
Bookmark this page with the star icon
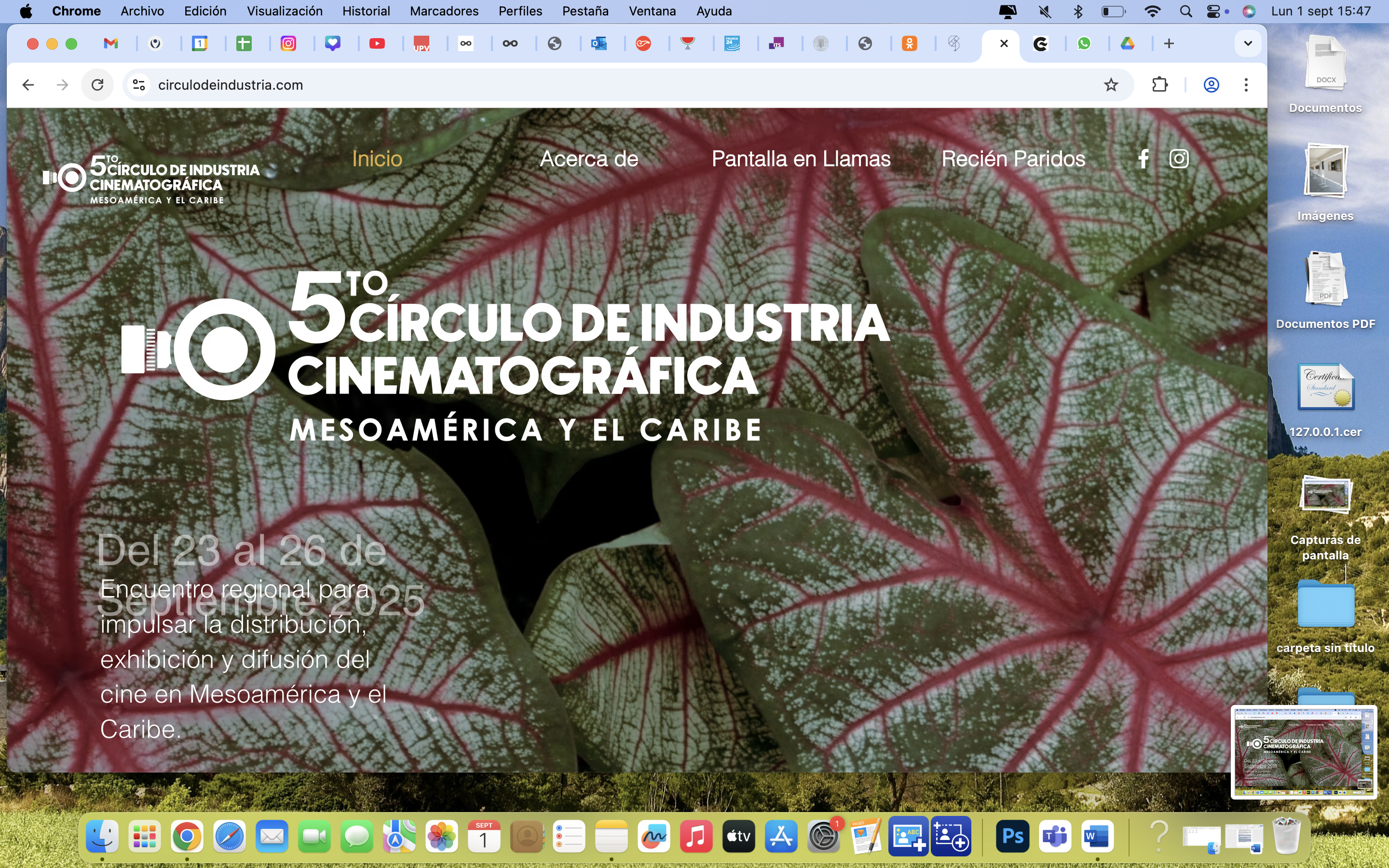tap(1111, 85)
